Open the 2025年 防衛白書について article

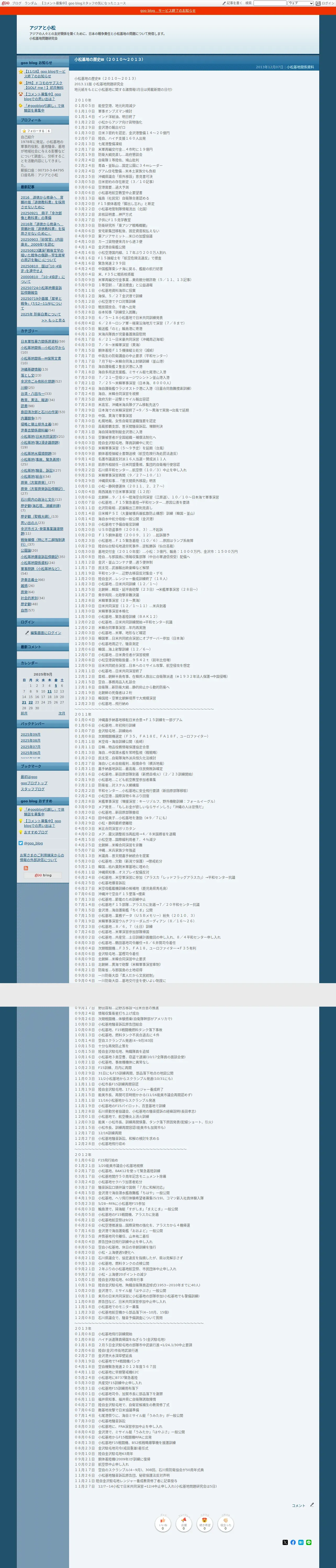click(x=41, y=314)
